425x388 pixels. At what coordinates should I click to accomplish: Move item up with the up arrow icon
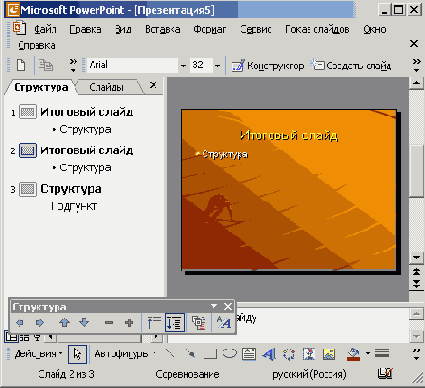64,323
